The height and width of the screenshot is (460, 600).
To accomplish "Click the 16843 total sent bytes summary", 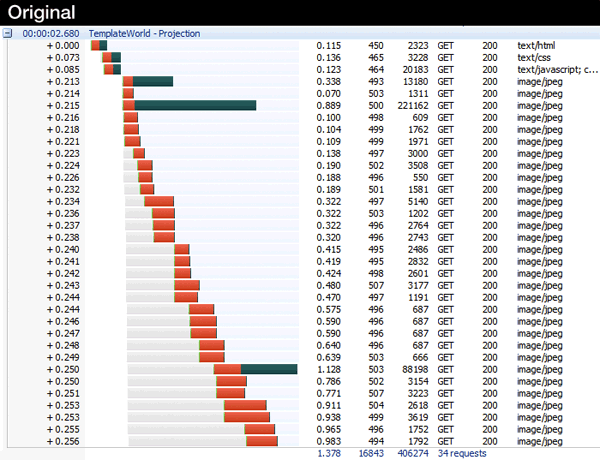I will pos(371,453).
